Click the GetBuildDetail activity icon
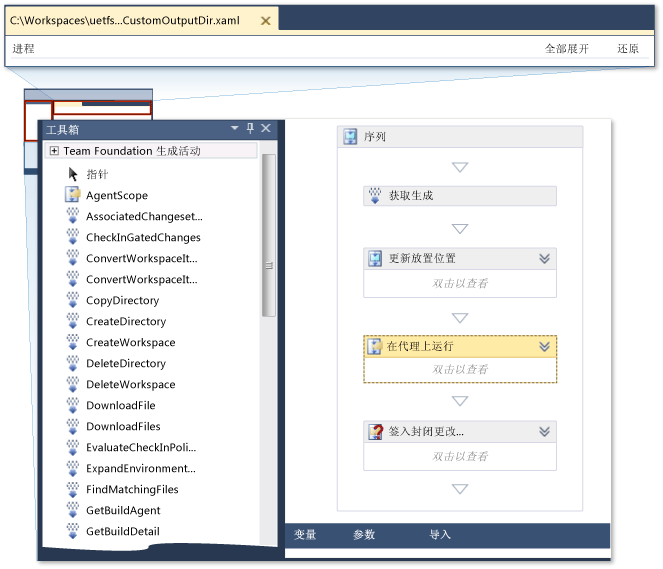Screen dimensions: 663x569 click(x=73, y=531)
